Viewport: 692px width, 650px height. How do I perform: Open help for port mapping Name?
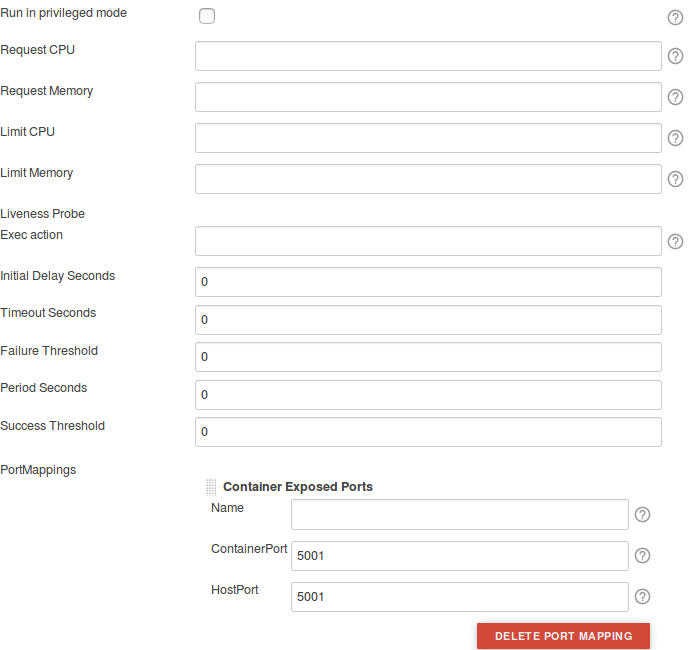tap(643, 514)
